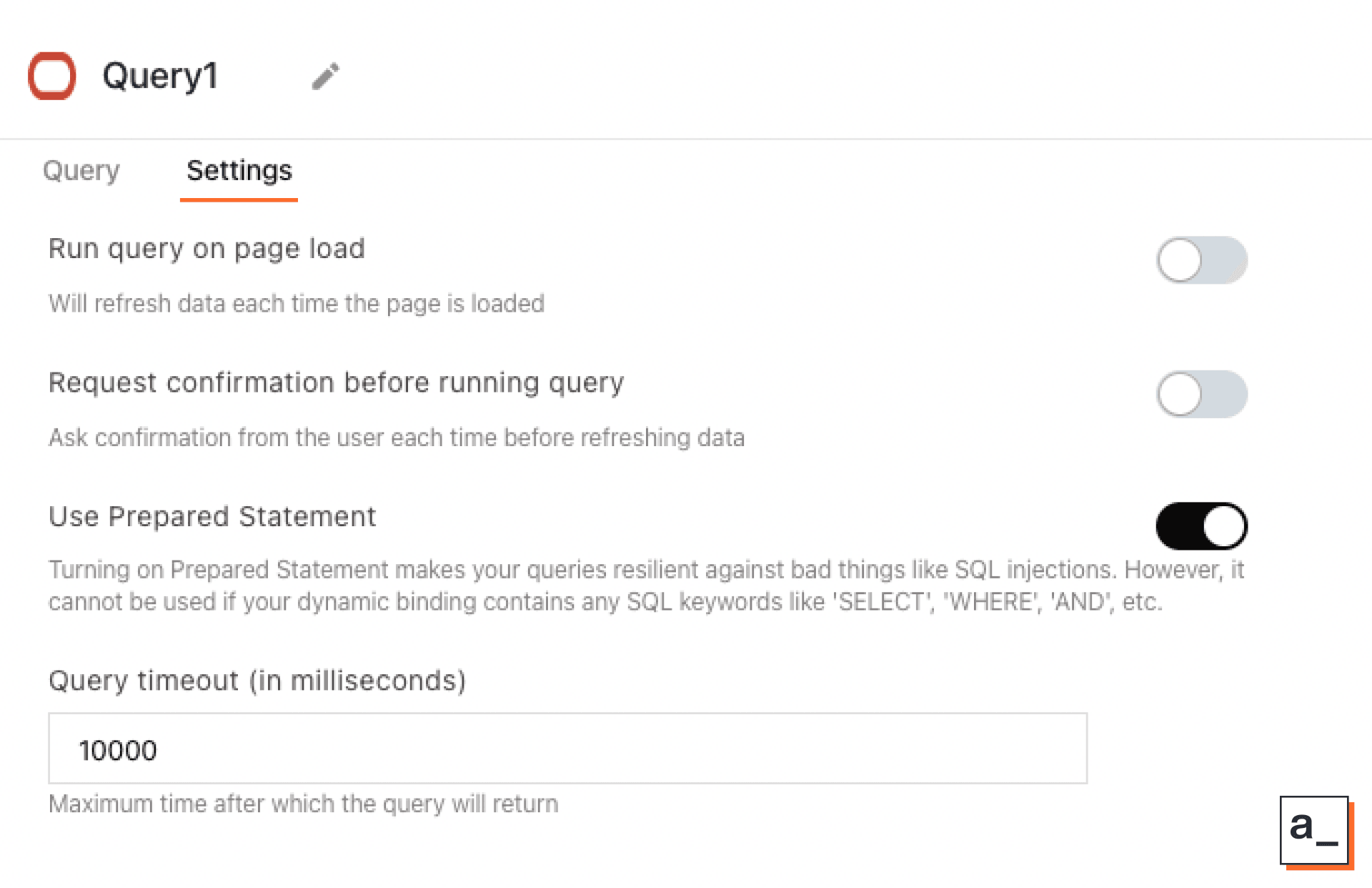Click the Request confirmation description text
The height and width of the screenshot is (888, 1372).
tap(397, 437)
